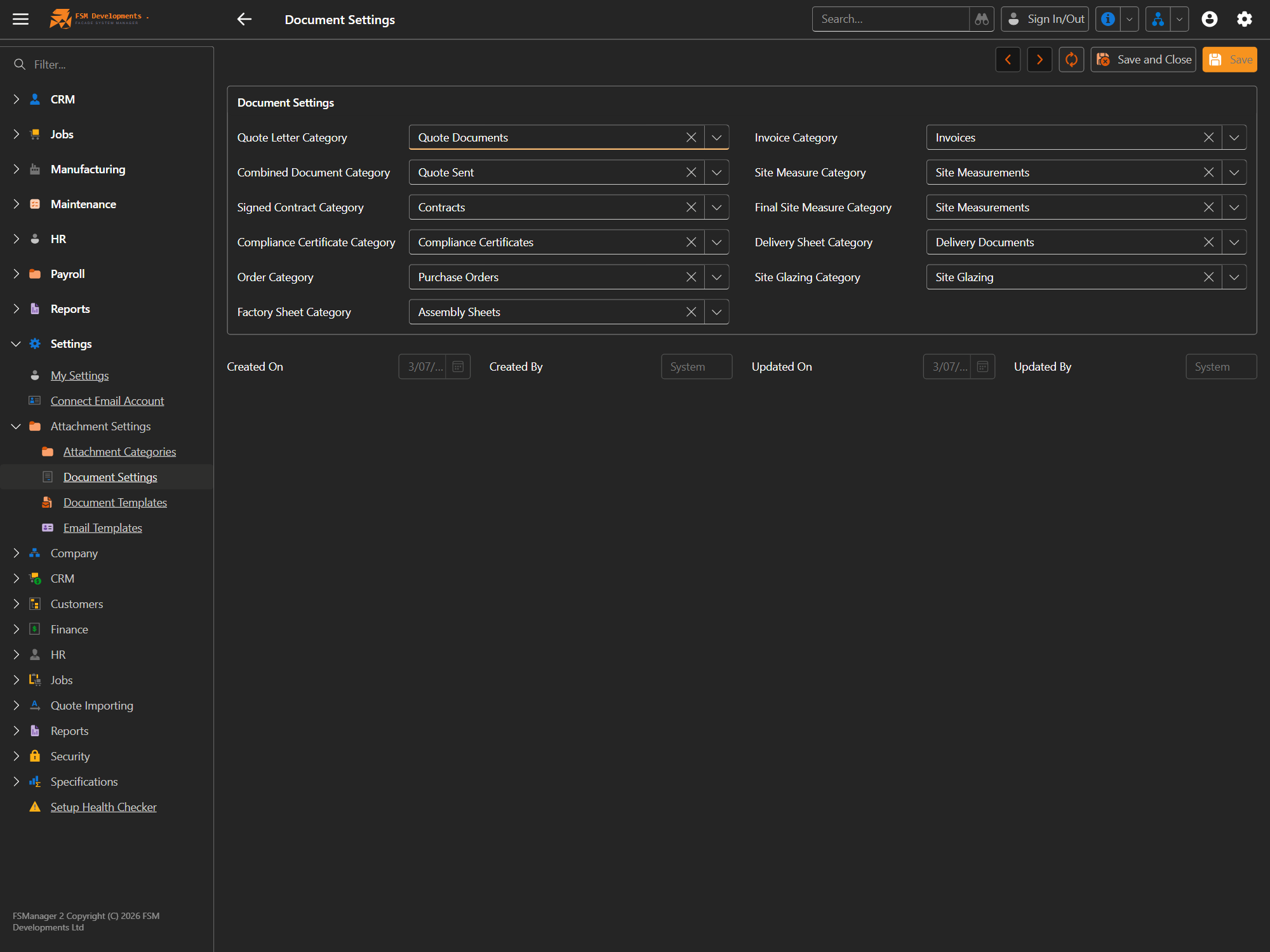Click the Manufacturing factory icon
Screen dimensions: 1270x952
click(x=35, y=169)
